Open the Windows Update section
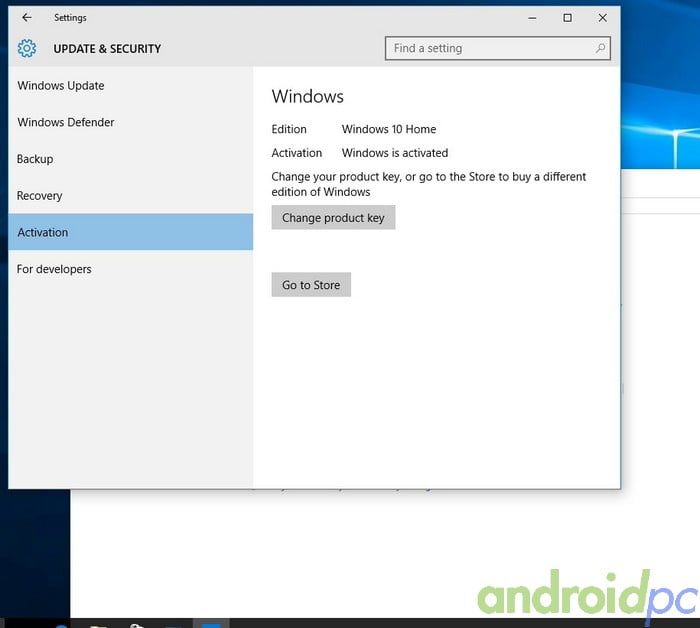700x628 pixels. tap(61, 86)
